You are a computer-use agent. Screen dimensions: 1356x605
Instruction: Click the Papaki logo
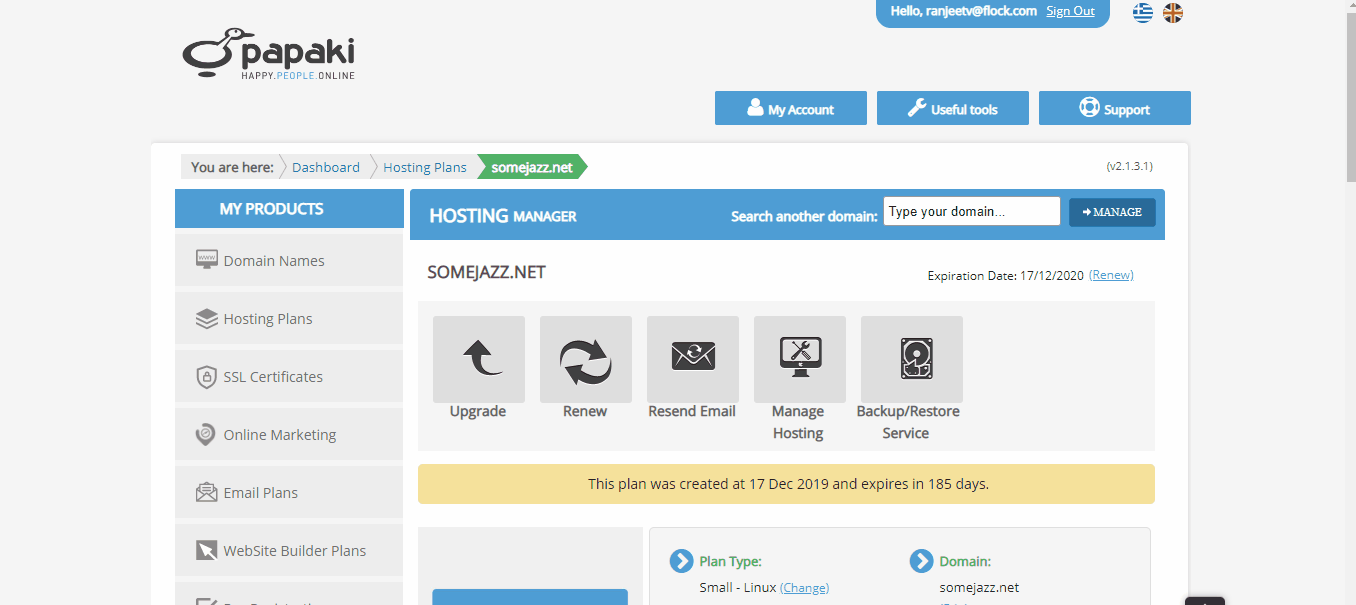pos(268,54)
